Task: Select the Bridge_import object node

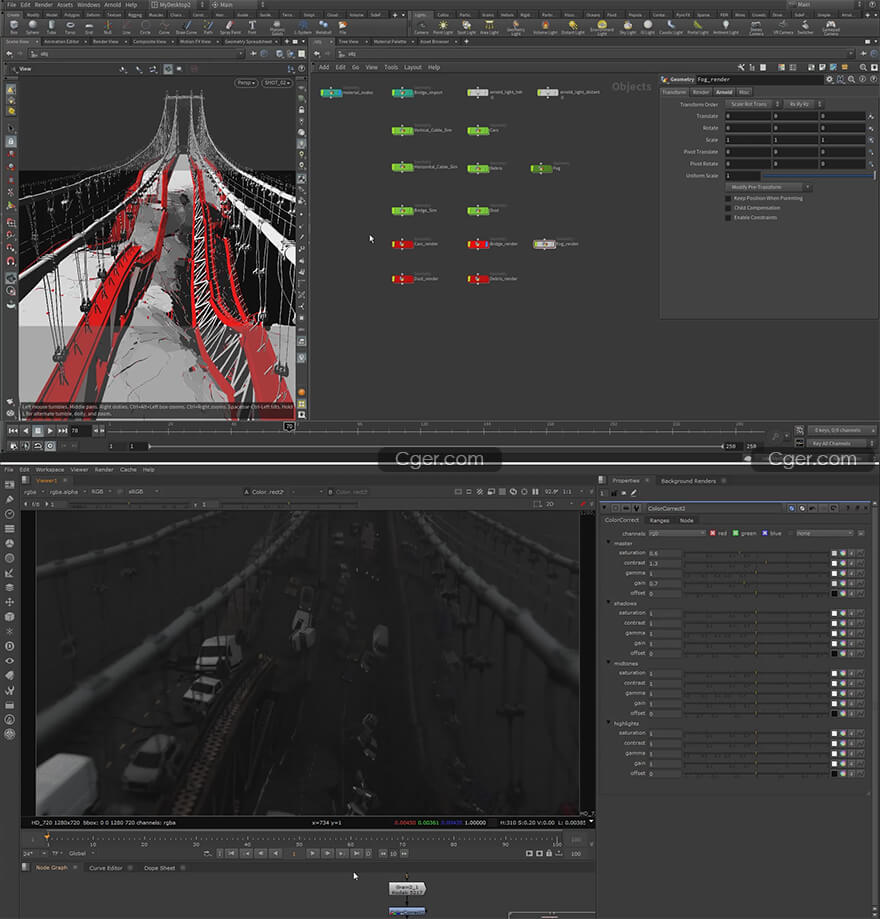Action: (402, 92)
